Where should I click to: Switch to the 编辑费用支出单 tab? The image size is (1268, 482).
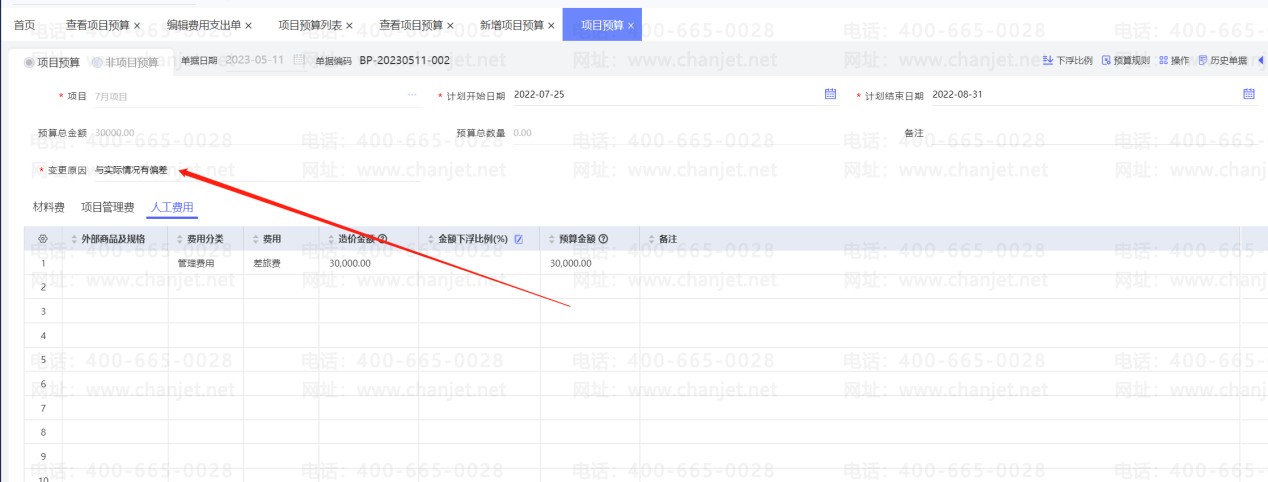click(x=203, y=24)
